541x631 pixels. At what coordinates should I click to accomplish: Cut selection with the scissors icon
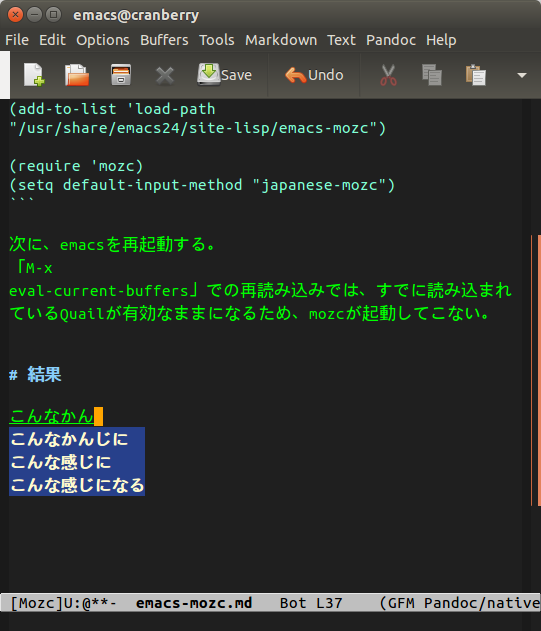click(x=388, y=75)
